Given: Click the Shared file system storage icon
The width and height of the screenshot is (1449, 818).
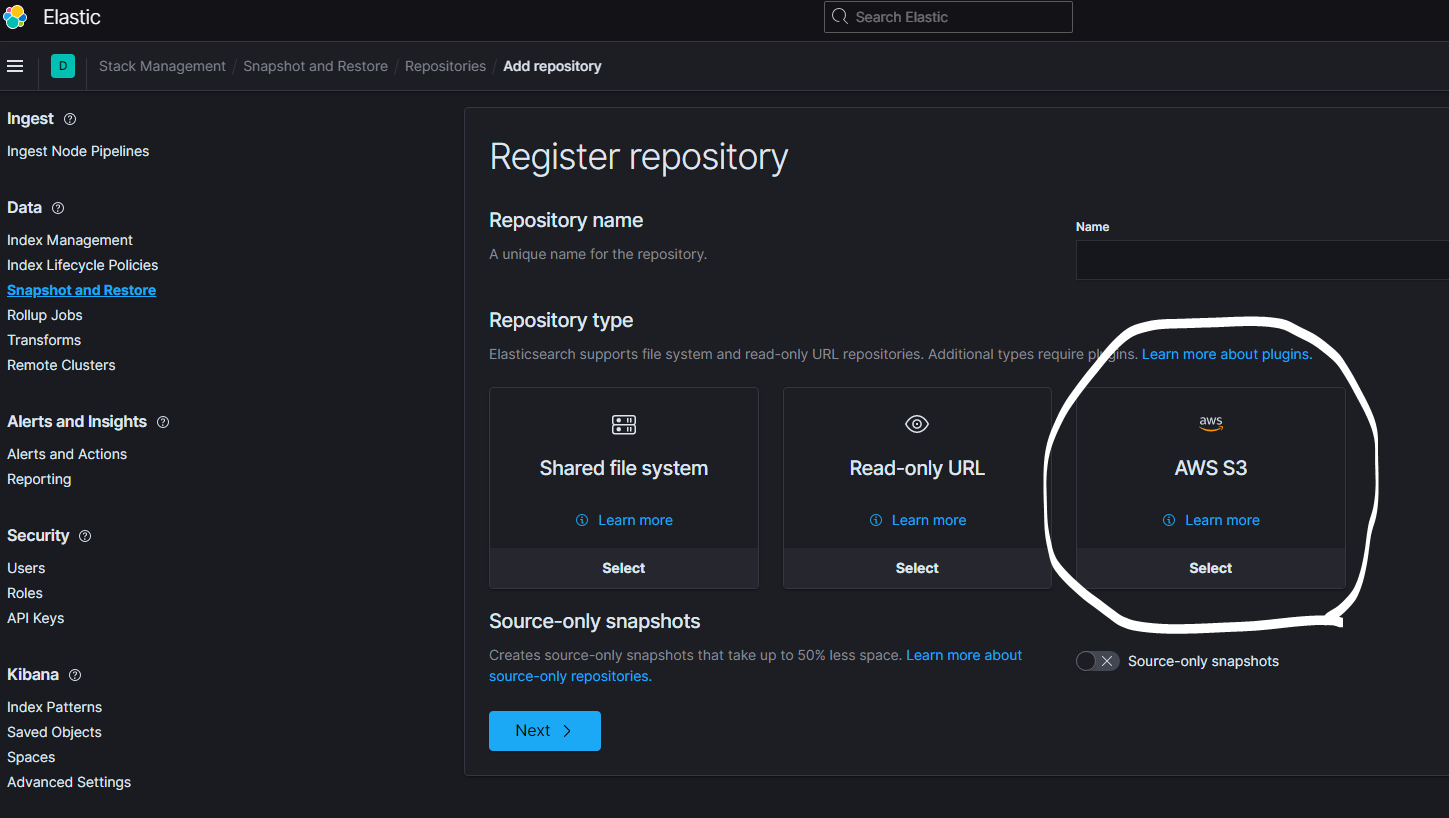Looking at the screenshot, I should [x=624, y=424].
